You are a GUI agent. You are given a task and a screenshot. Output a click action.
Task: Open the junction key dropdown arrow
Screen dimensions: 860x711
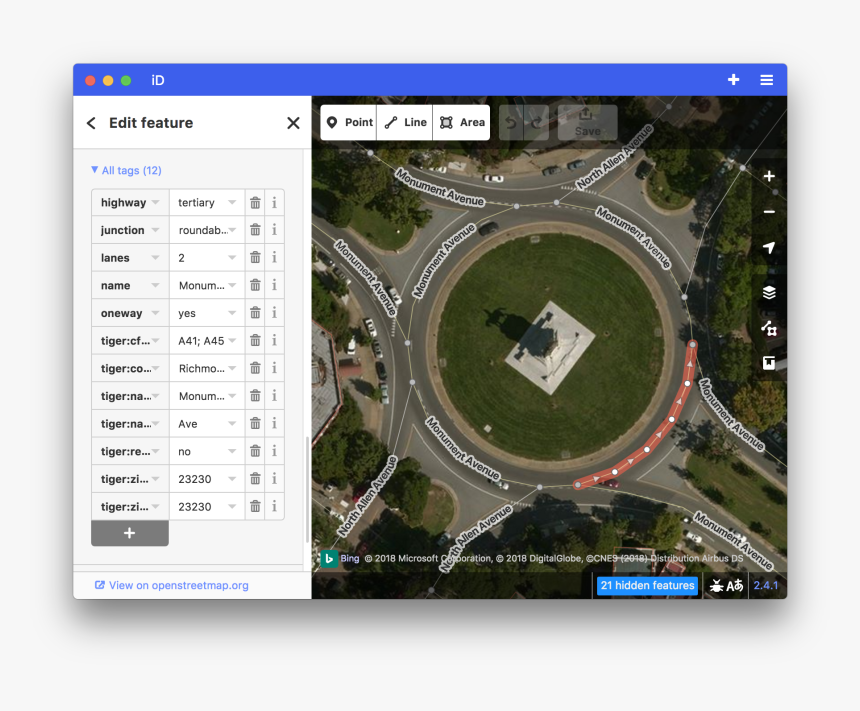click(x=155, y=230)
